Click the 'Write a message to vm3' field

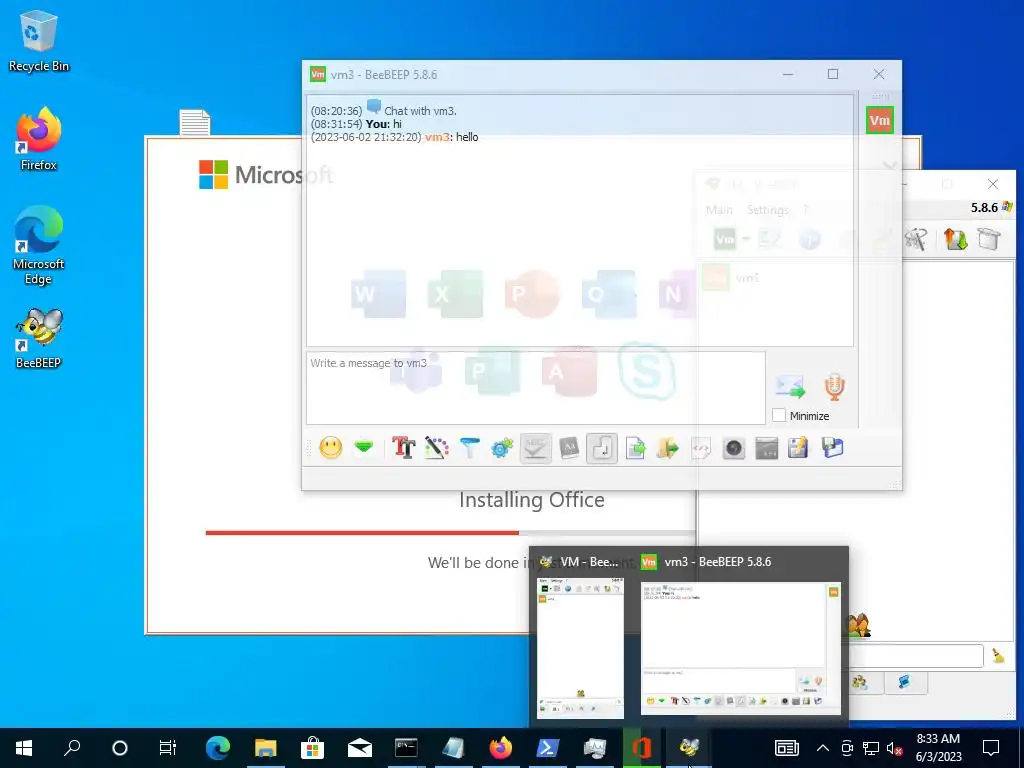[536, 388]
